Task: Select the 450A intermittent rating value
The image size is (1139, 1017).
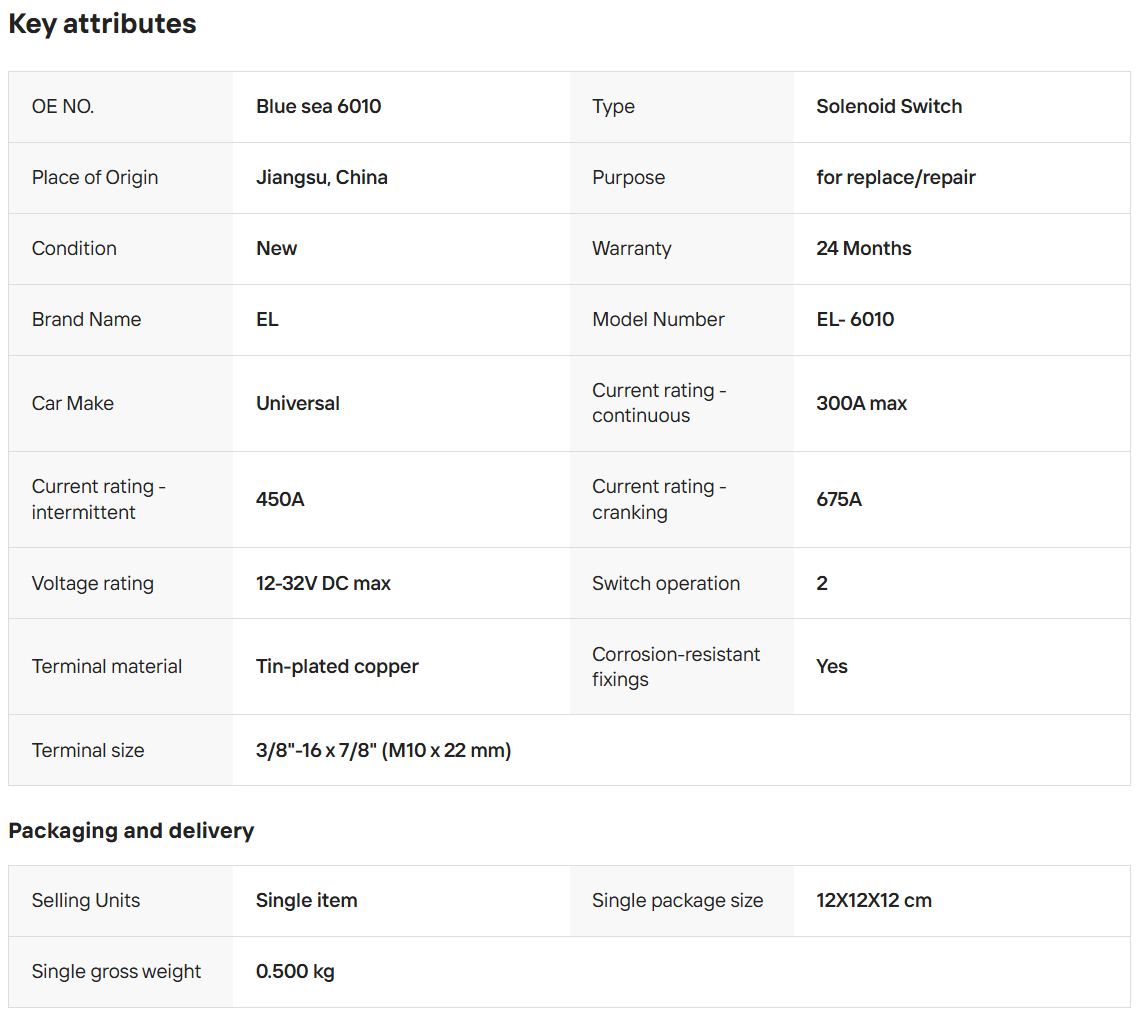Action: [x=280, y=499]
